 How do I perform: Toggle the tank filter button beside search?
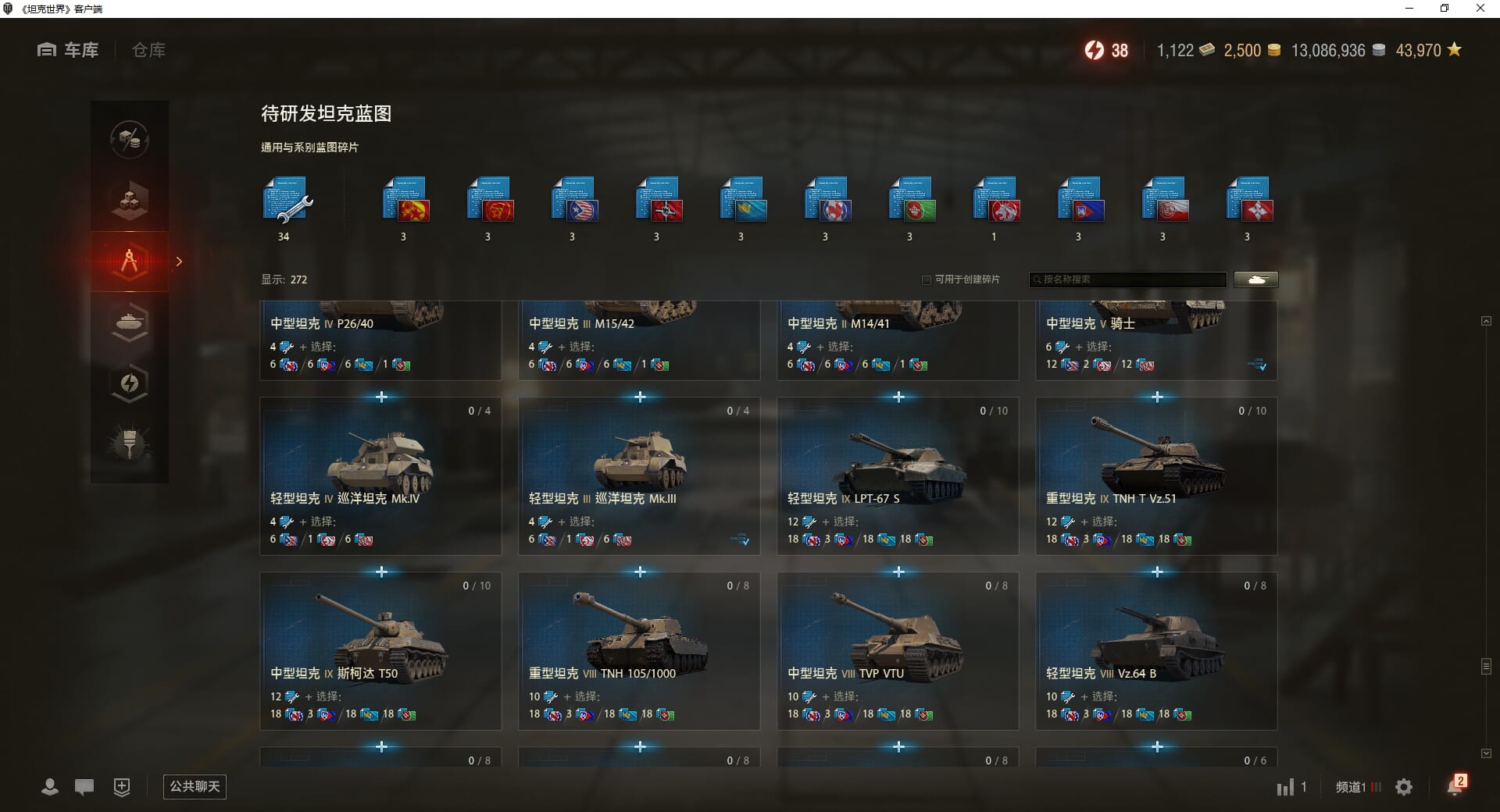[x=1256, y=280]
